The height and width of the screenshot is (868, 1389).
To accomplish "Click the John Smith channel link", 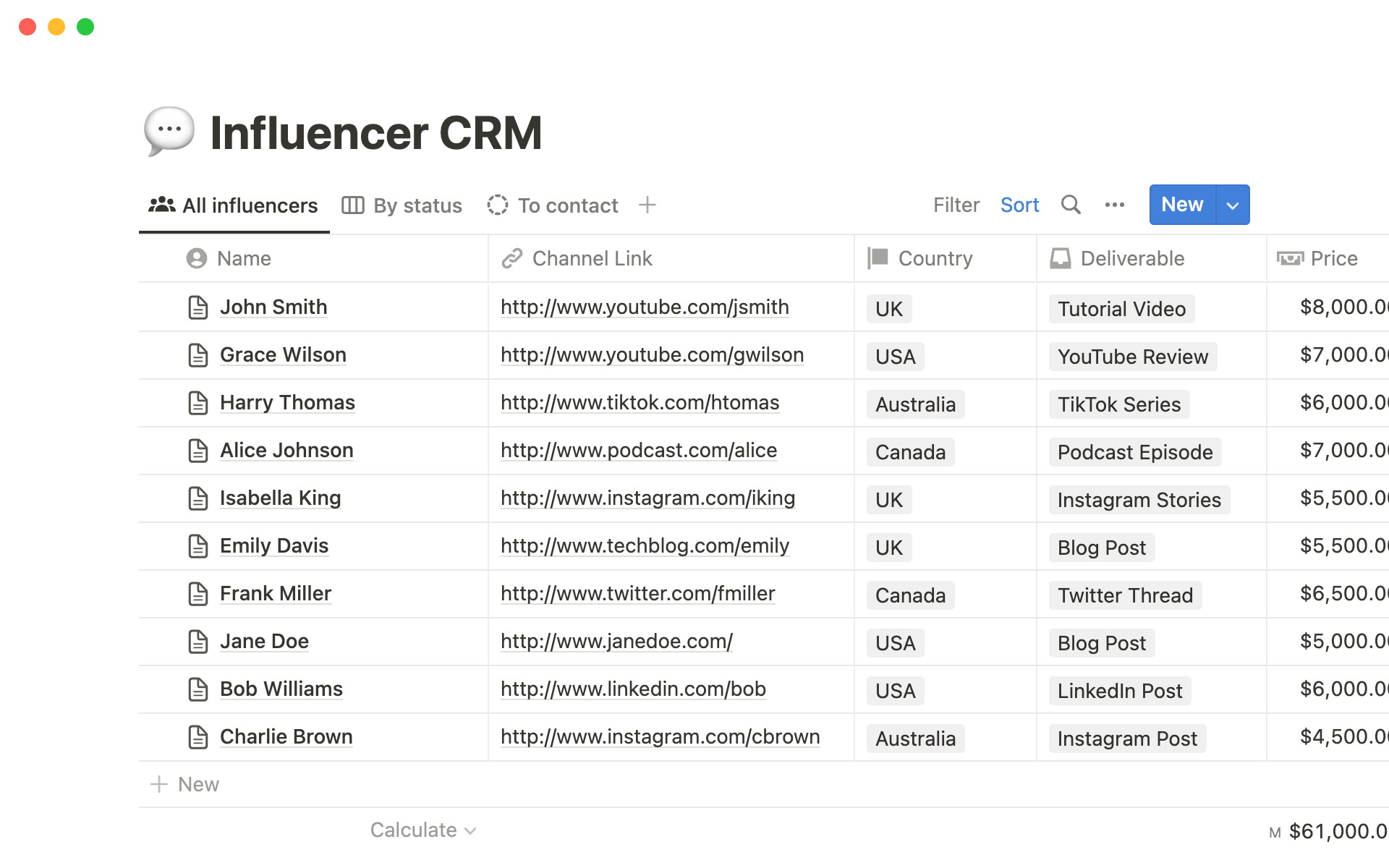I will (644, 306).
